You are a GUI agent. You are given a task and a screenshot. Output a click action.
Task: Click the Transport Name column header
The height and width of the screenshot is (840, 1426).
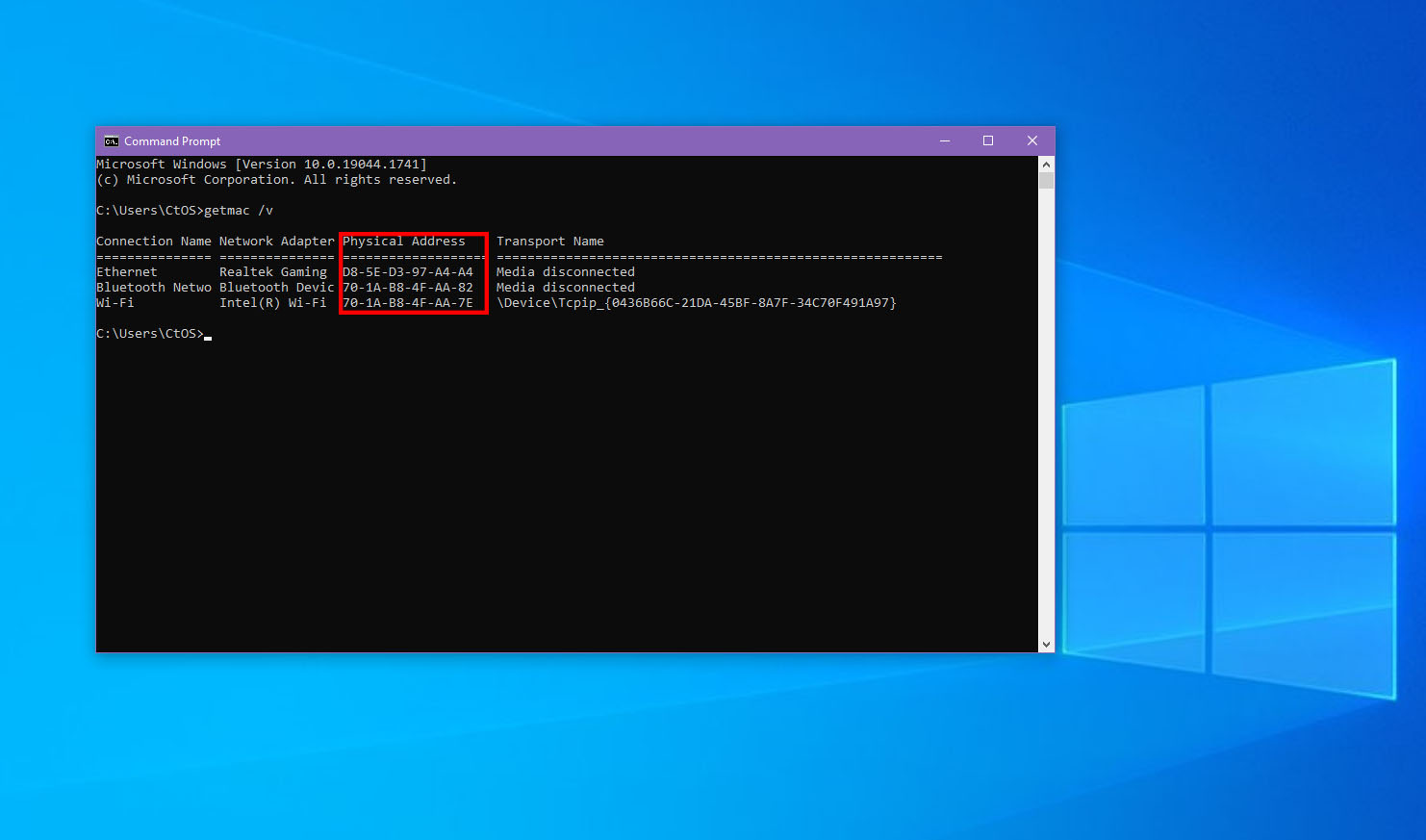pos(550,241)
